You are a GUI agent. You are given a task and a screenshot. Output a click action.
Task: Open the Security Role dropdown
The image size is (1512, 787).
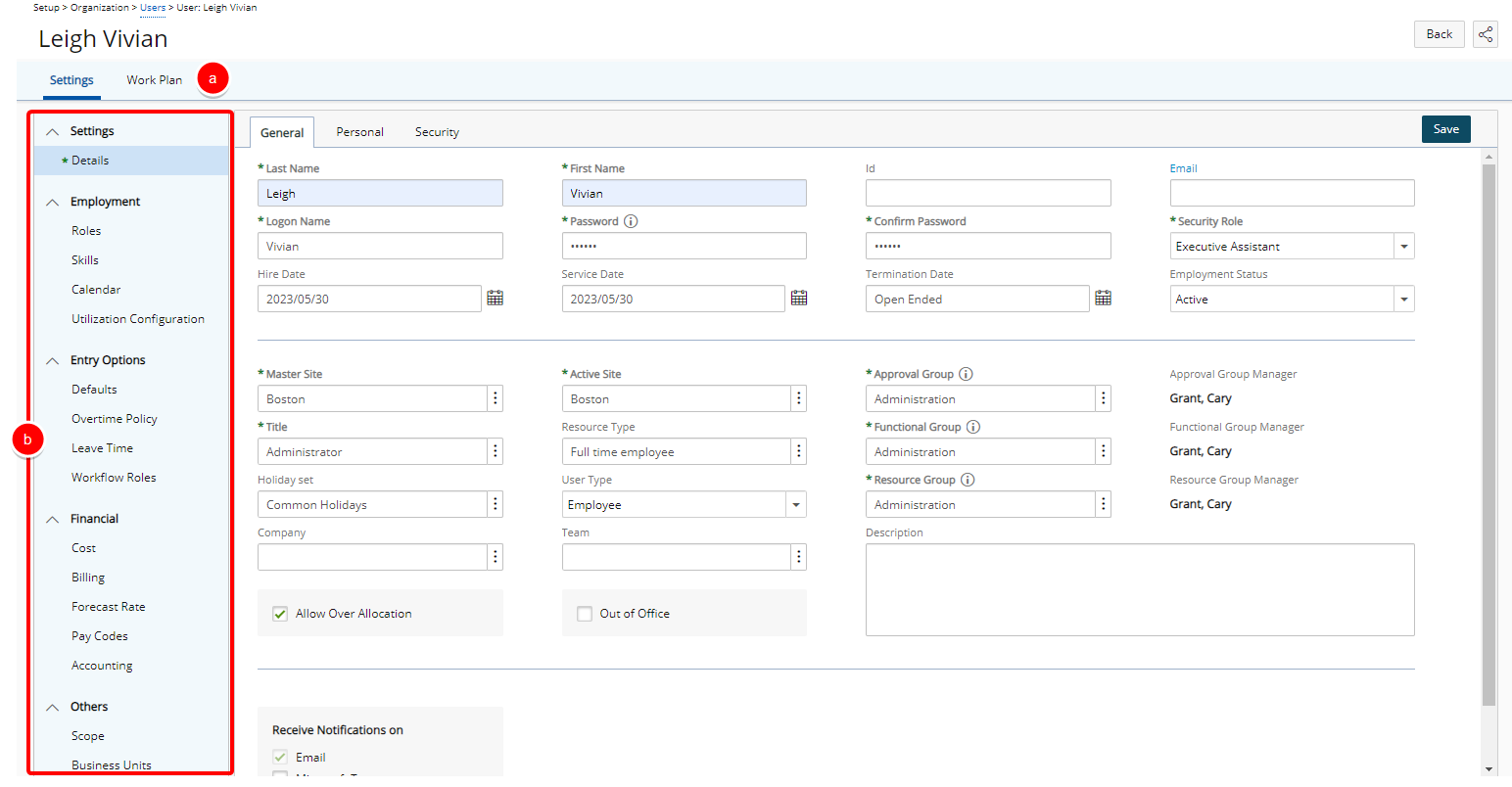coord(1404,246)
